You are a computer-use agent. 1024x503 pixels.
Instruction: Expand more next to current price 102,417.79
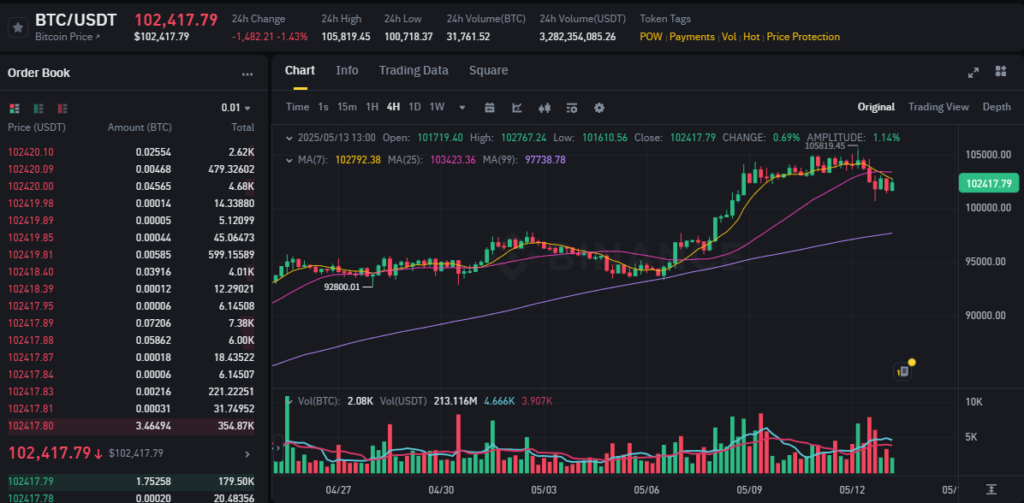(x=247, y=453)
